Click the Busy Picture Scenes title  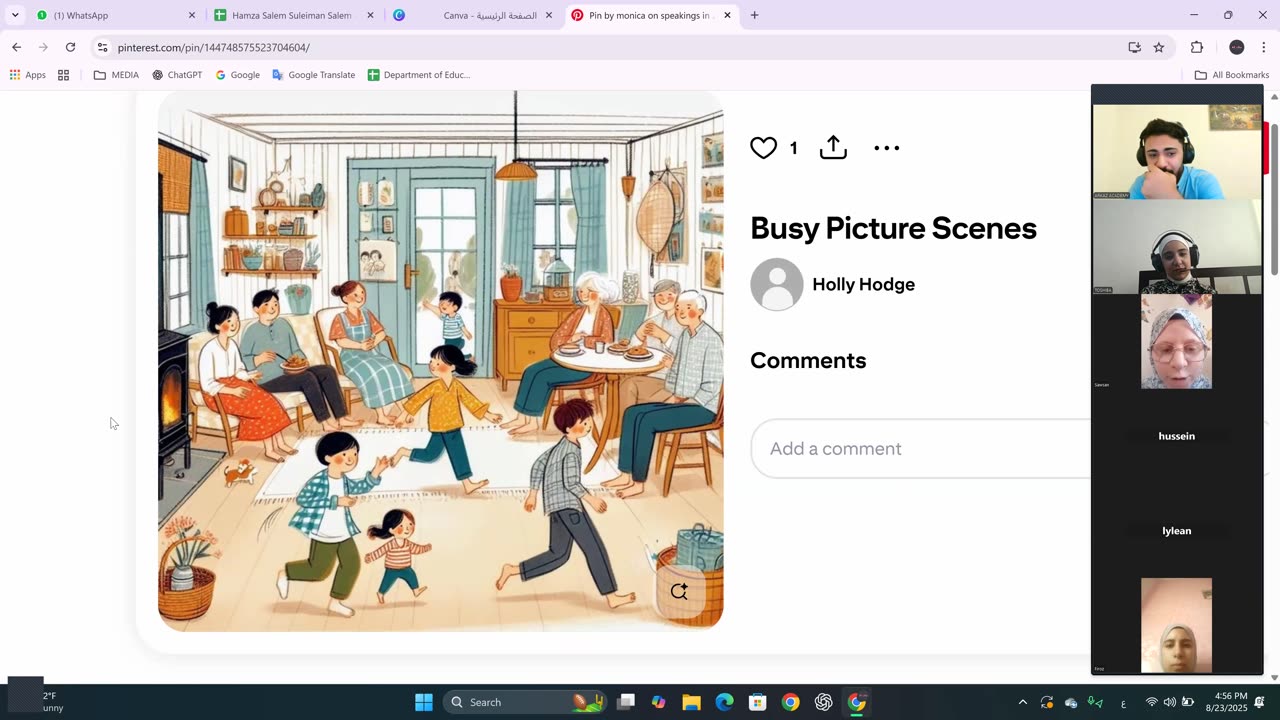click(893, 228)
